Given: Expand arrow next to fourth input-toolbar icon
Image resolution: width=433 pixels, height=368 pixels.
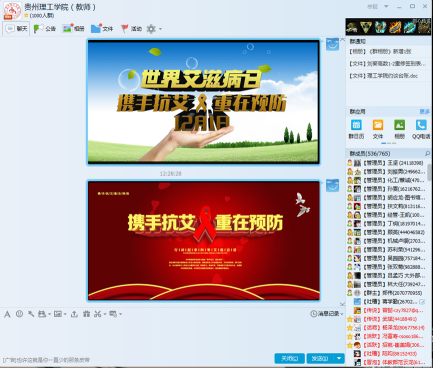Looking at the screenshot, I should pyautogui.click(x=49, y=314).
